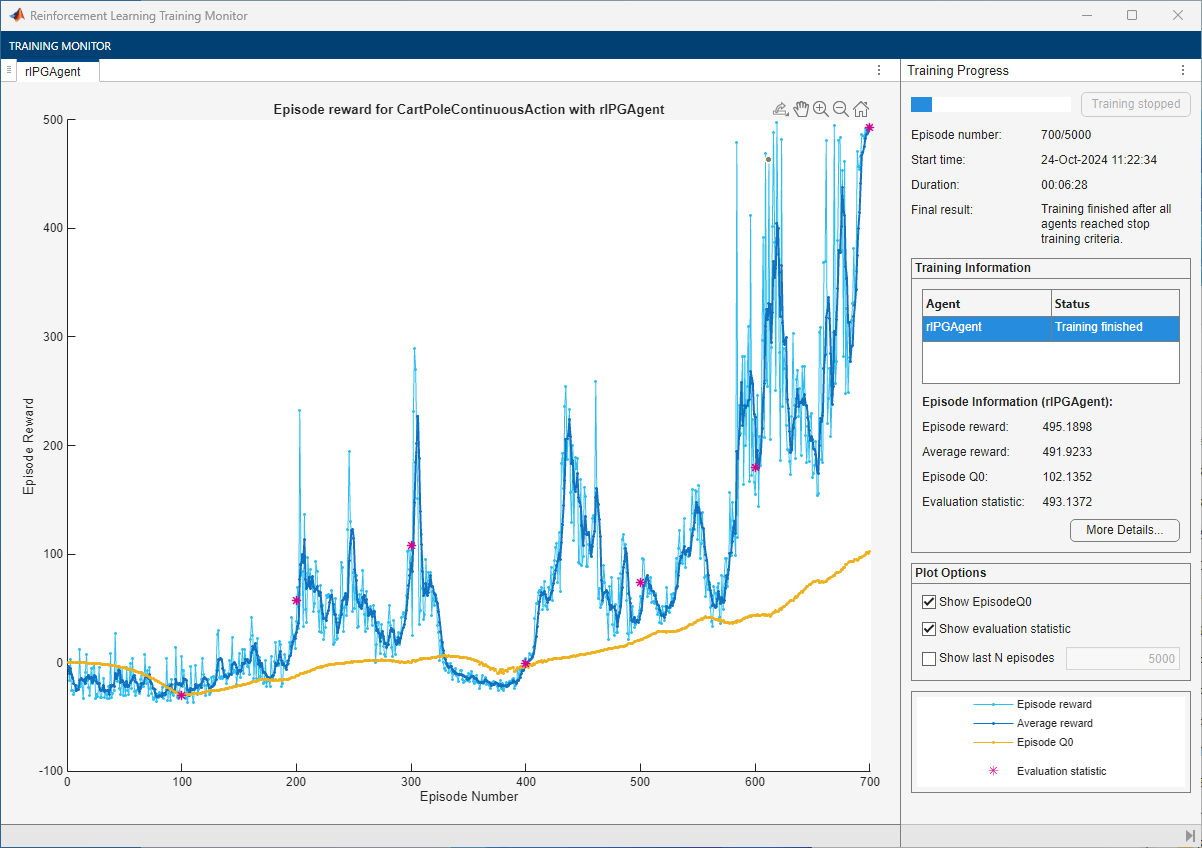Click the last N episodes number field
The height and width of the screenshot is (848, 1202).
[x=1122, y=658]
